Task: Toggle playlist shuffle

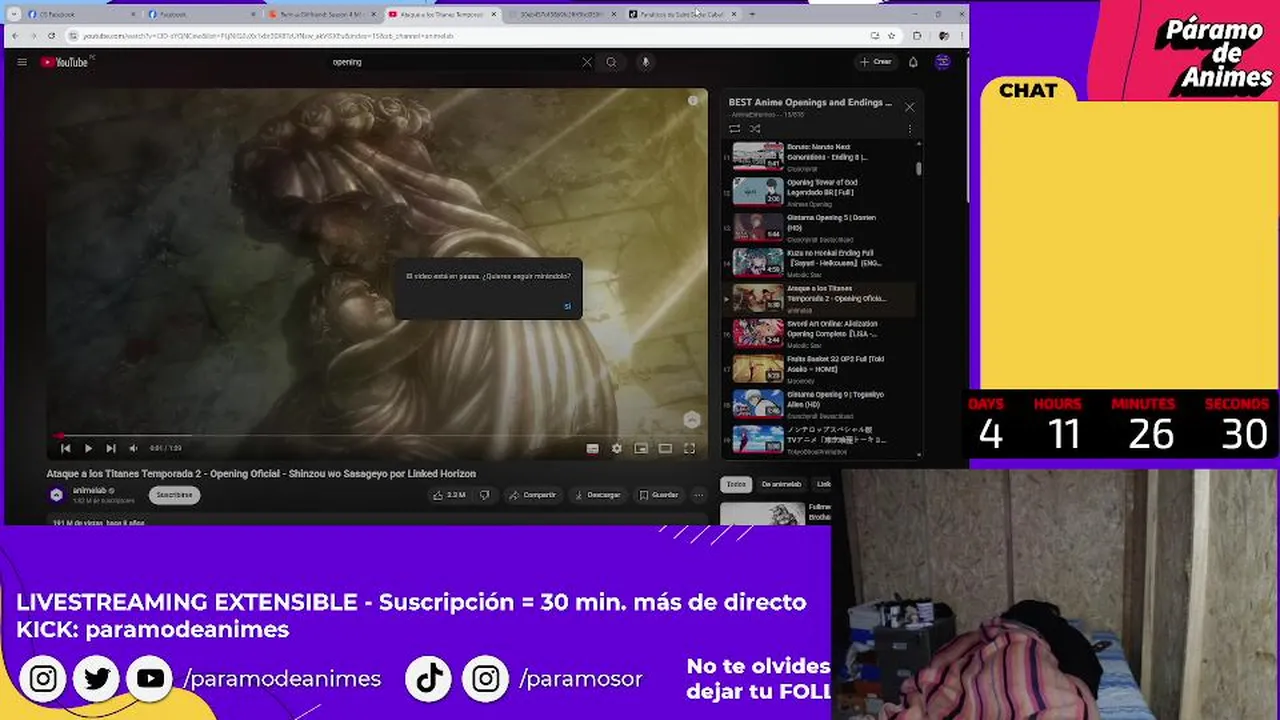Action: coord(755,129)
